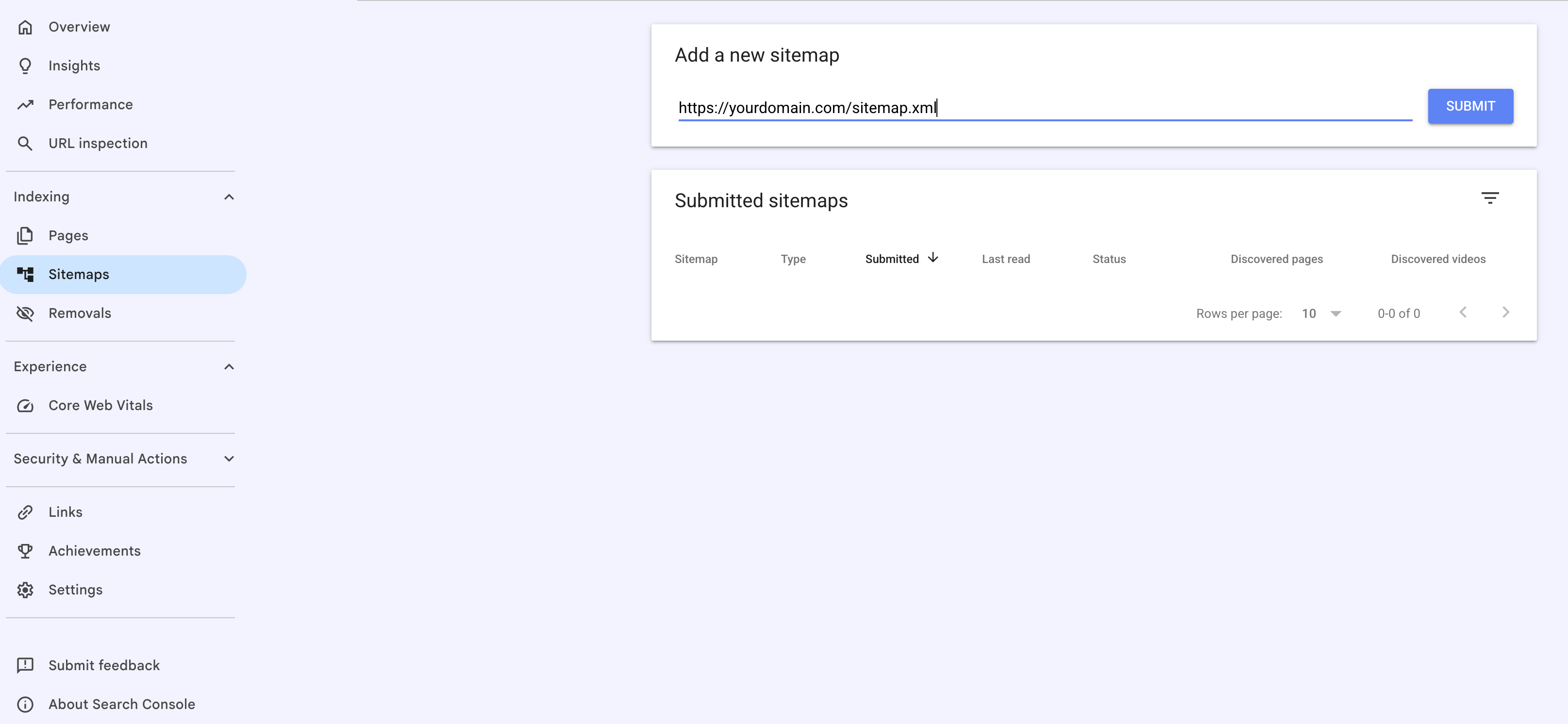This screenshot has height=724, width=1568.
Task: Click the Links chain icon
Action: [x=25, y=512]
